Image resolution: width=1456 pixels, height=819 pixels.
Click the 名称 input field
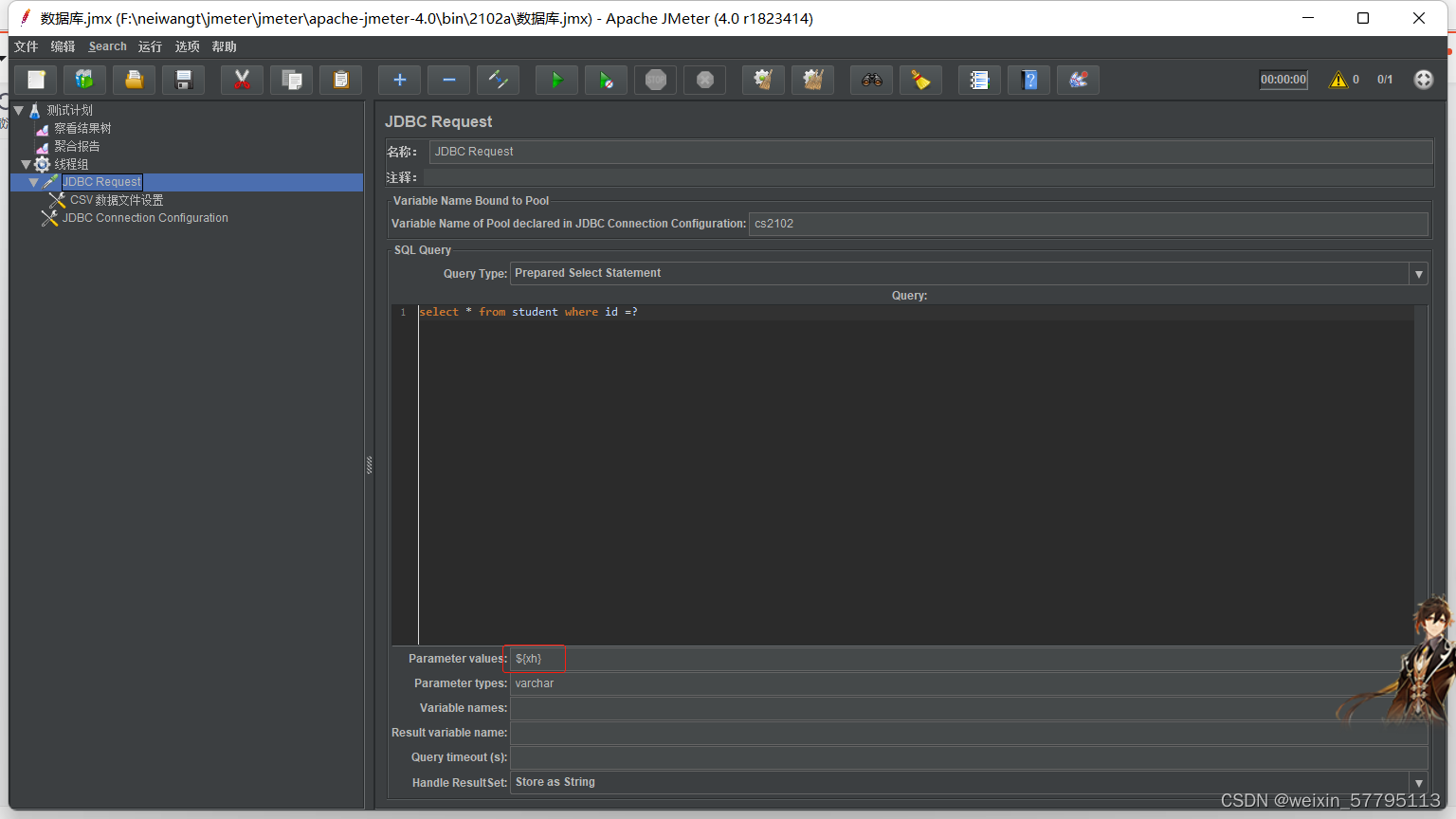(x=931, y=152)
